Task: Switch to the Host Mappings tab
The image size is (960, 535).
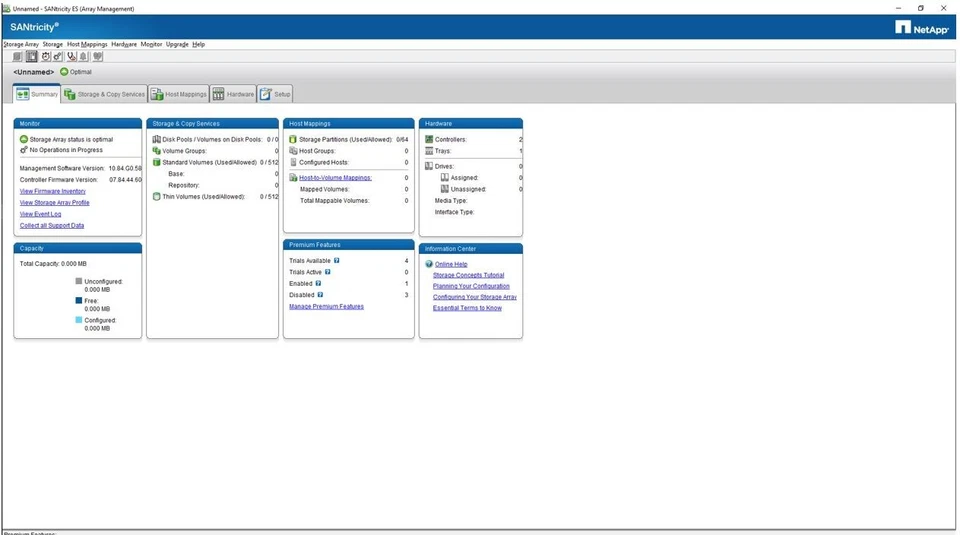Action: (179, 94)
